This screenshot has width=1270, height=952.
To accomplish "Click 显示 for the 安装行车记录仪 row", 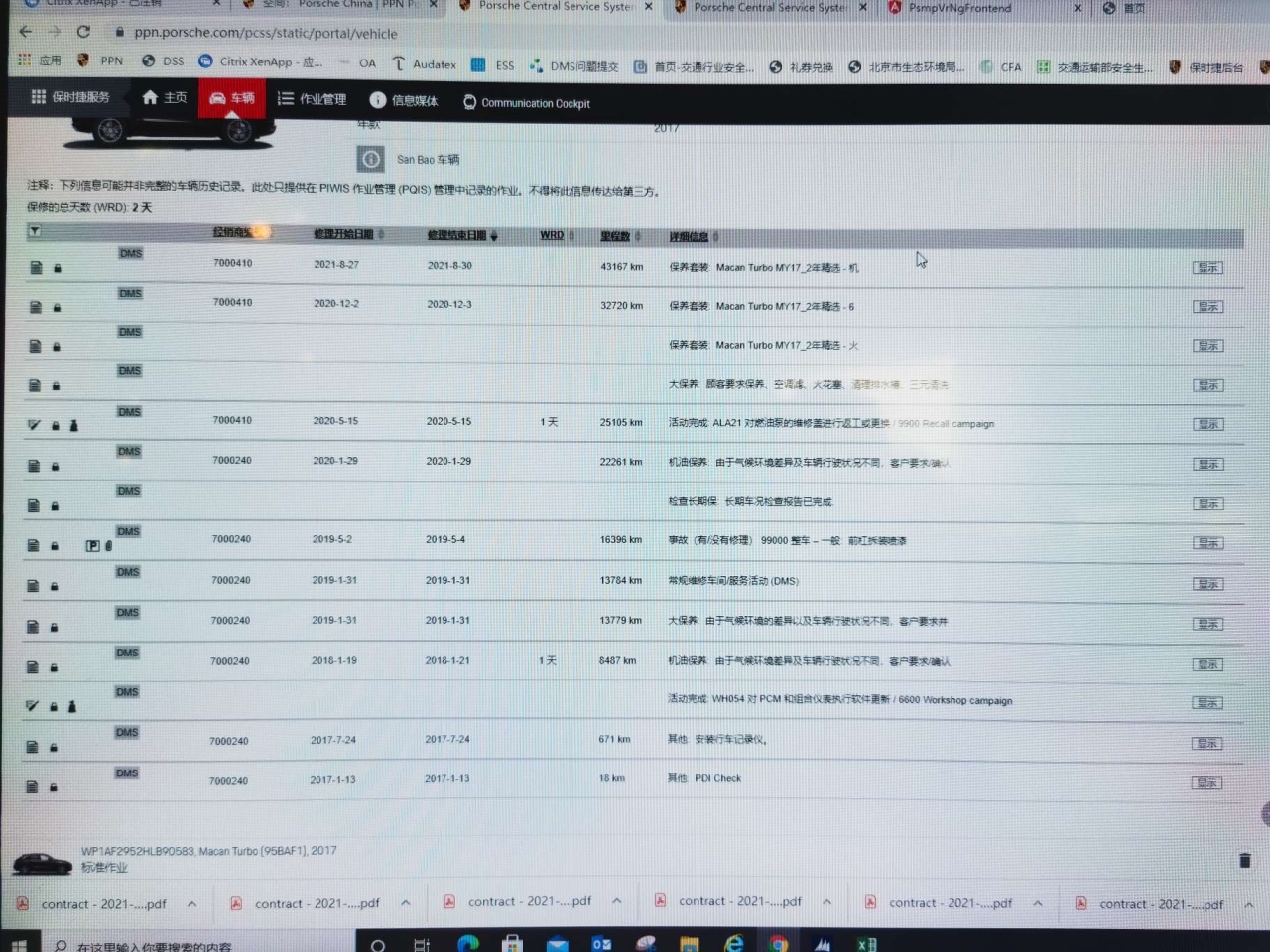I will coord(1206,743).
